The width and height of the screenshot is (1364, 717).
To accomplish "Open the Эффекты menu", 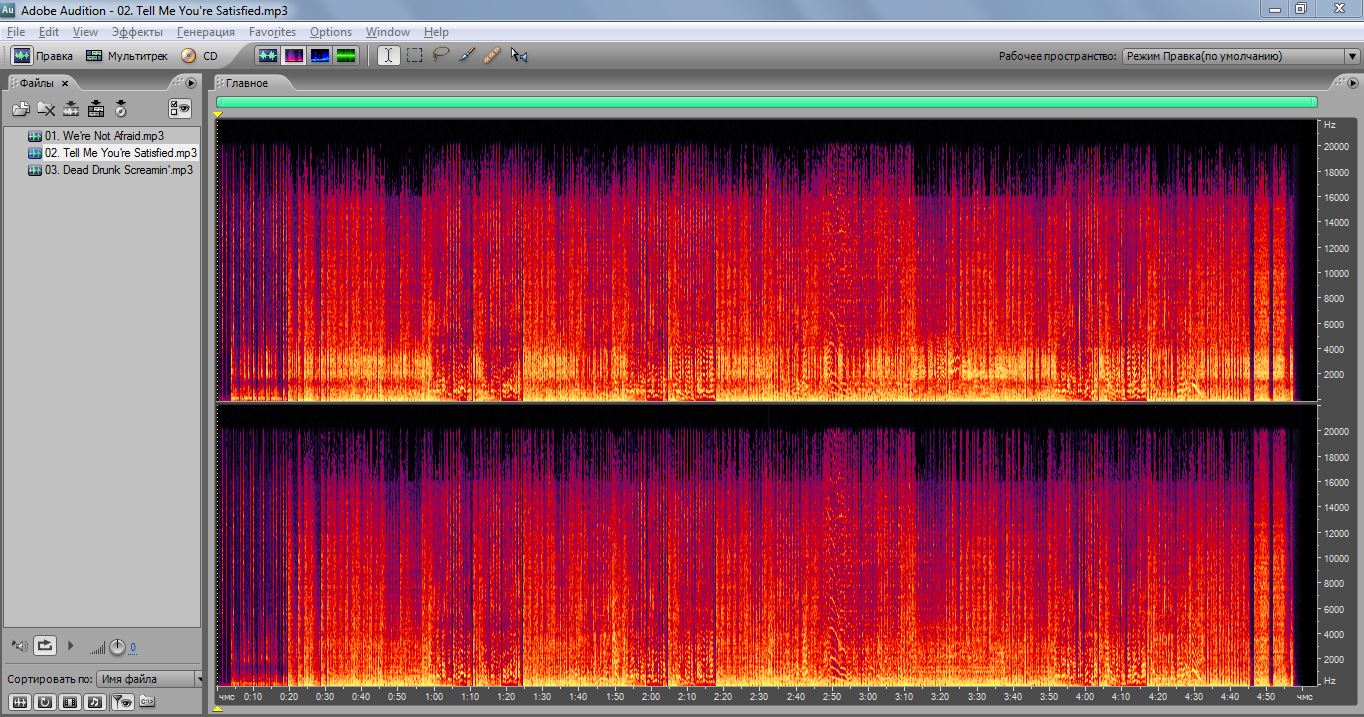I will click(x=137, y=32).
